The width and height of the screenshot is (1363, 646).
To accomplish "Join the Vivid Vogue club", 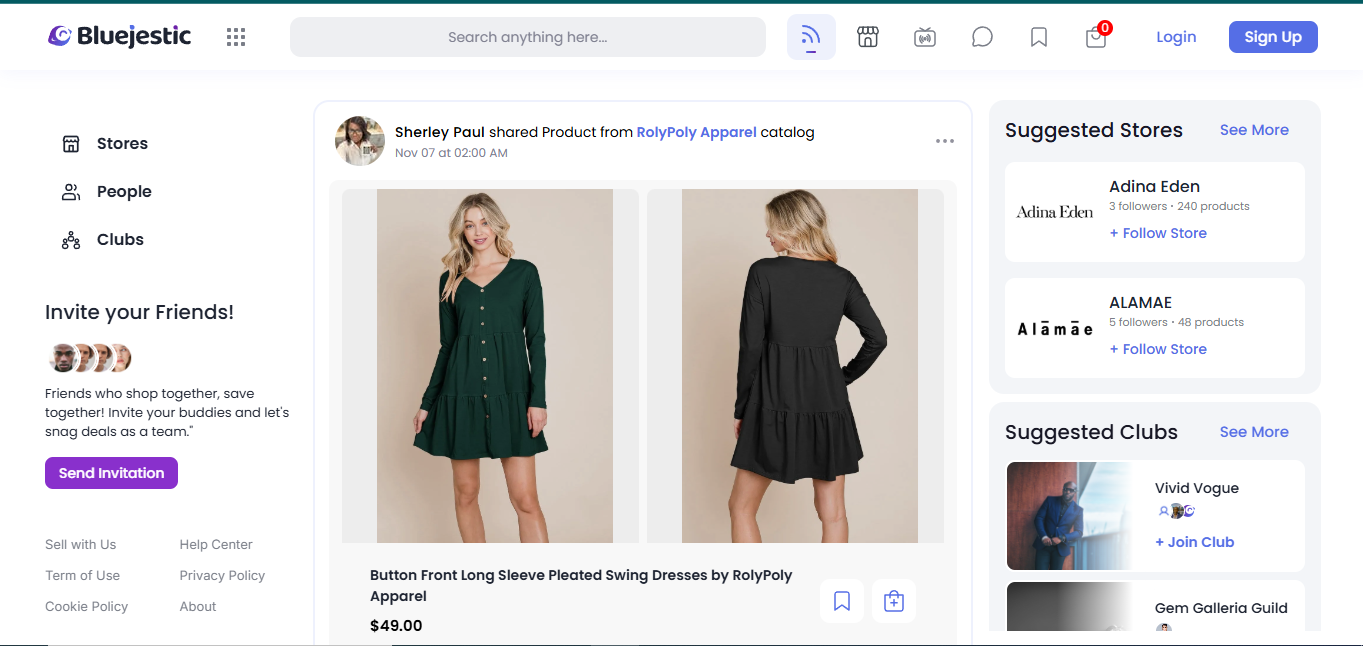I will click(1195, 542).
